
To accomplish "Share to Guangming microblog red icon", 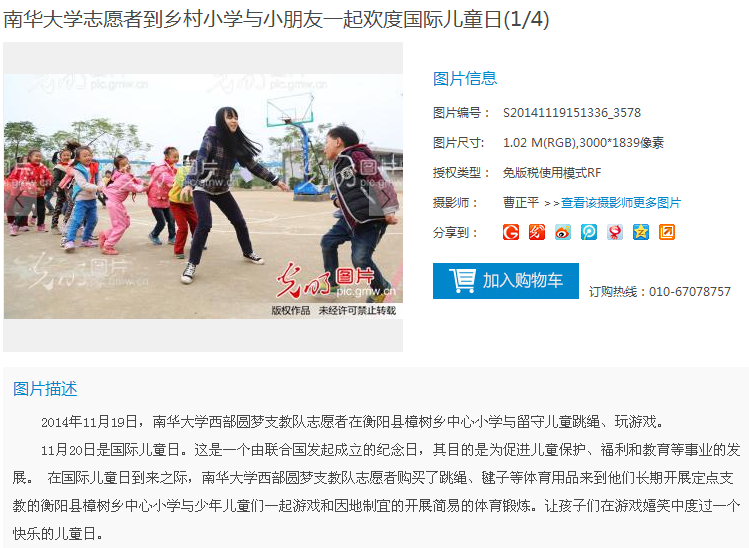I will (x=537, y=232).
